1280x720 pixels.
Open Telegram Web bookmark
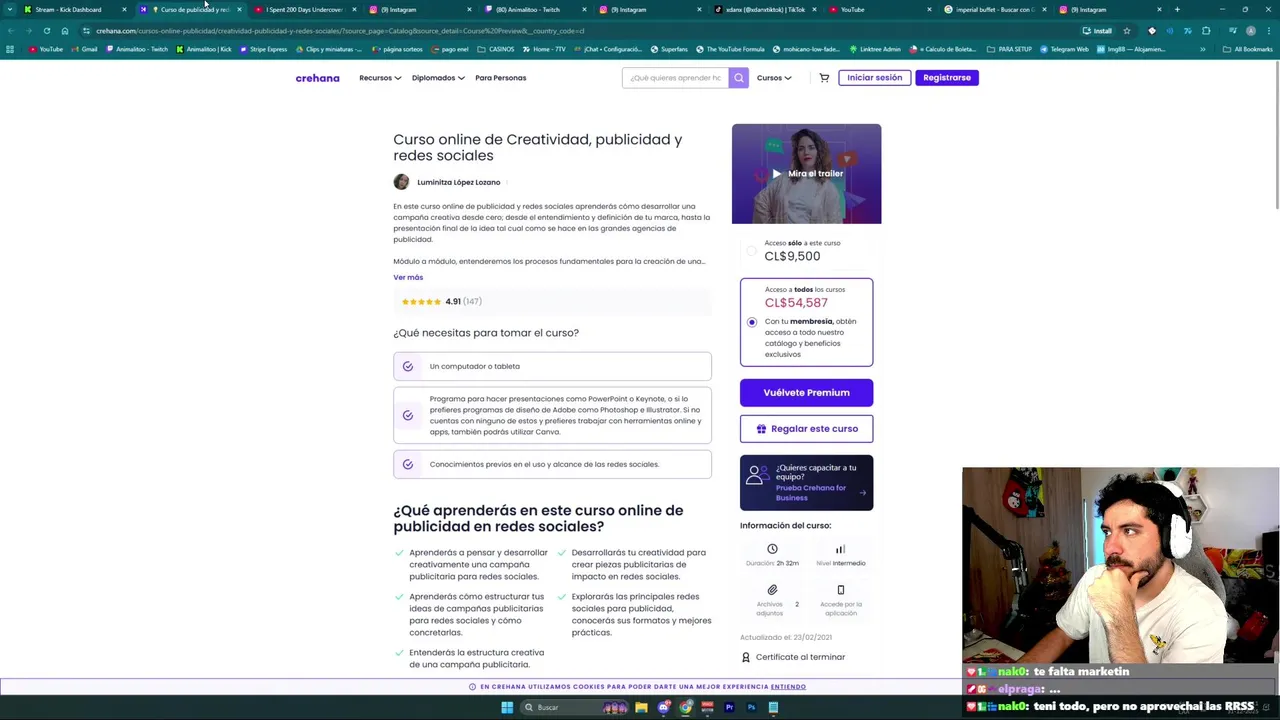(x=1066, y=49)
